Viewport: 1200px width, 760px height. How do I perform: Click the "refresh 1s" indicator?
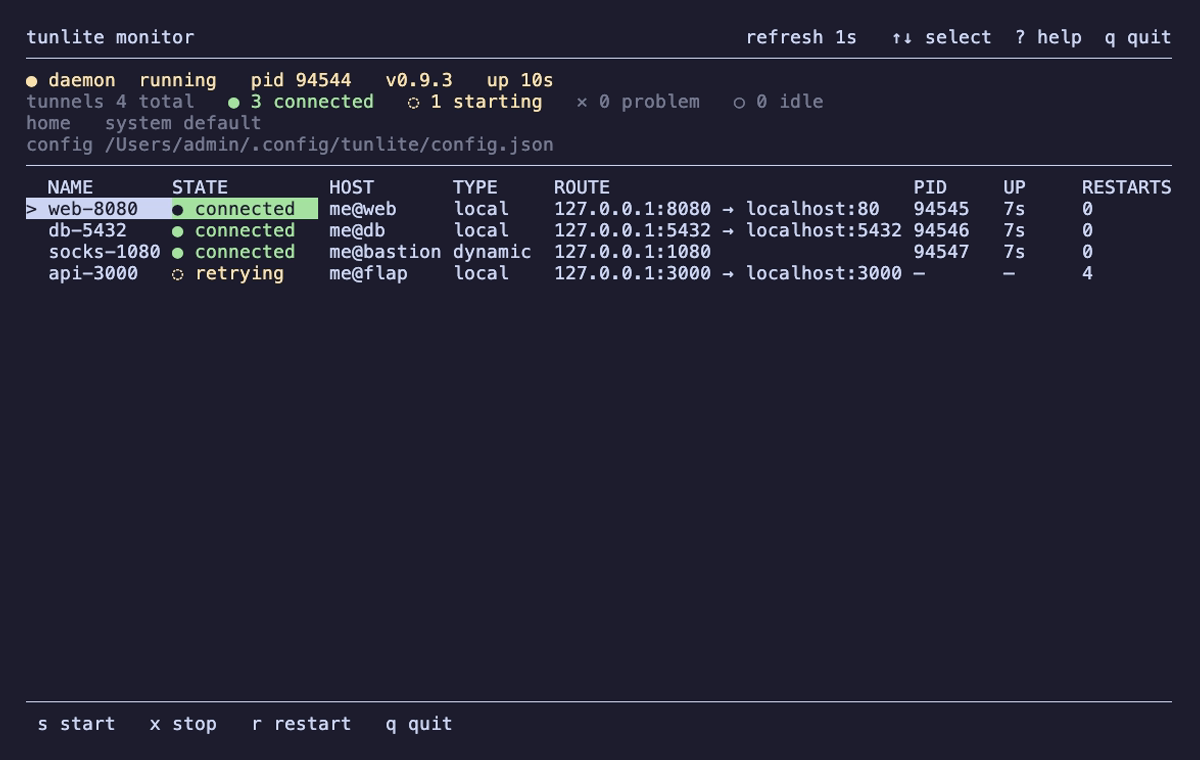801,38
